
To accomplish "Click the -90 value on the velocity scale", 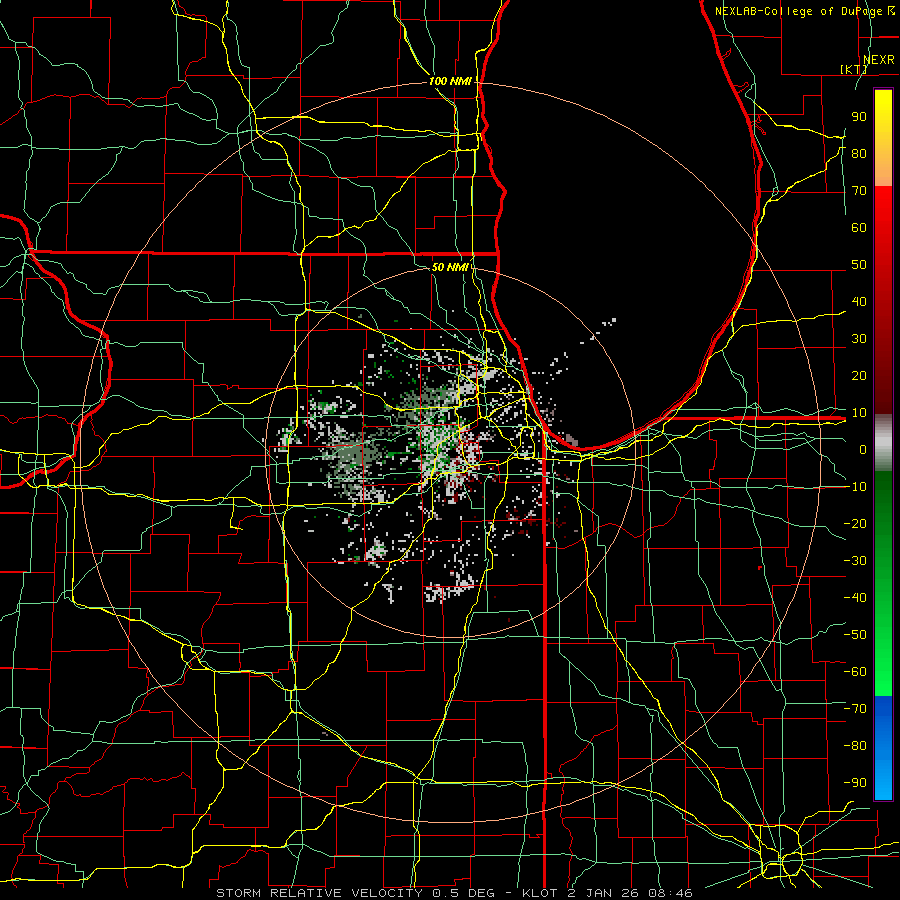I will 855,782.
